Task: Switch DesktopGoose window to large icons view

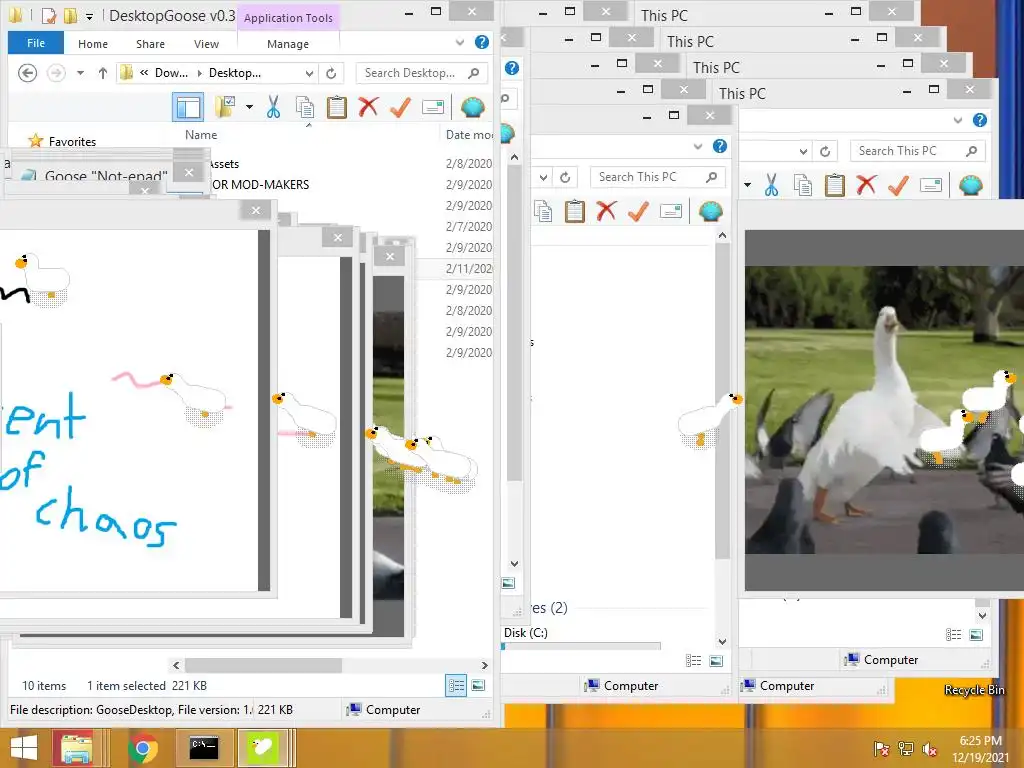Action: [479, 686]
